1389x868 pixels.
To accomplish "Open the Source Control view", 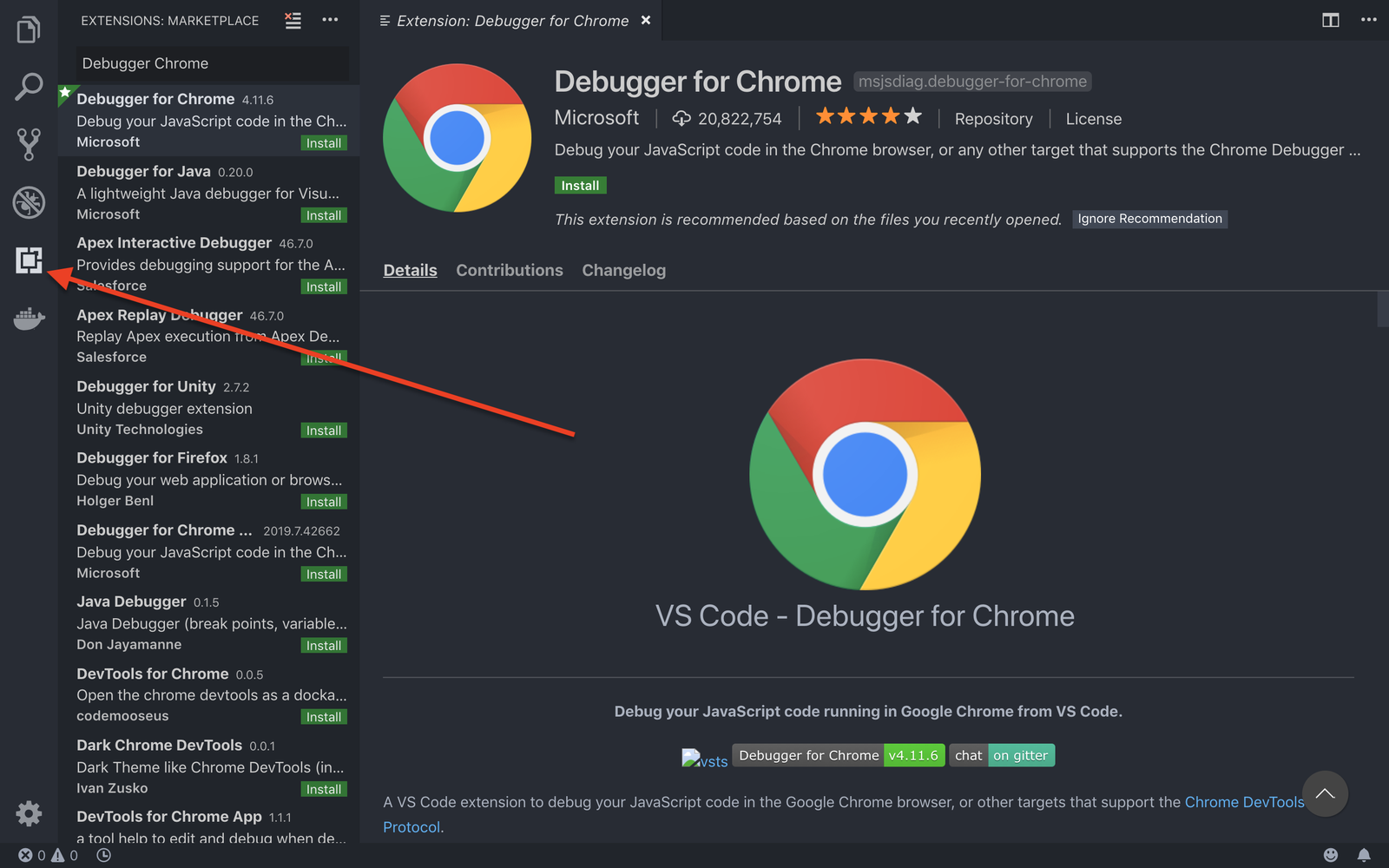I will pos(29,144).
